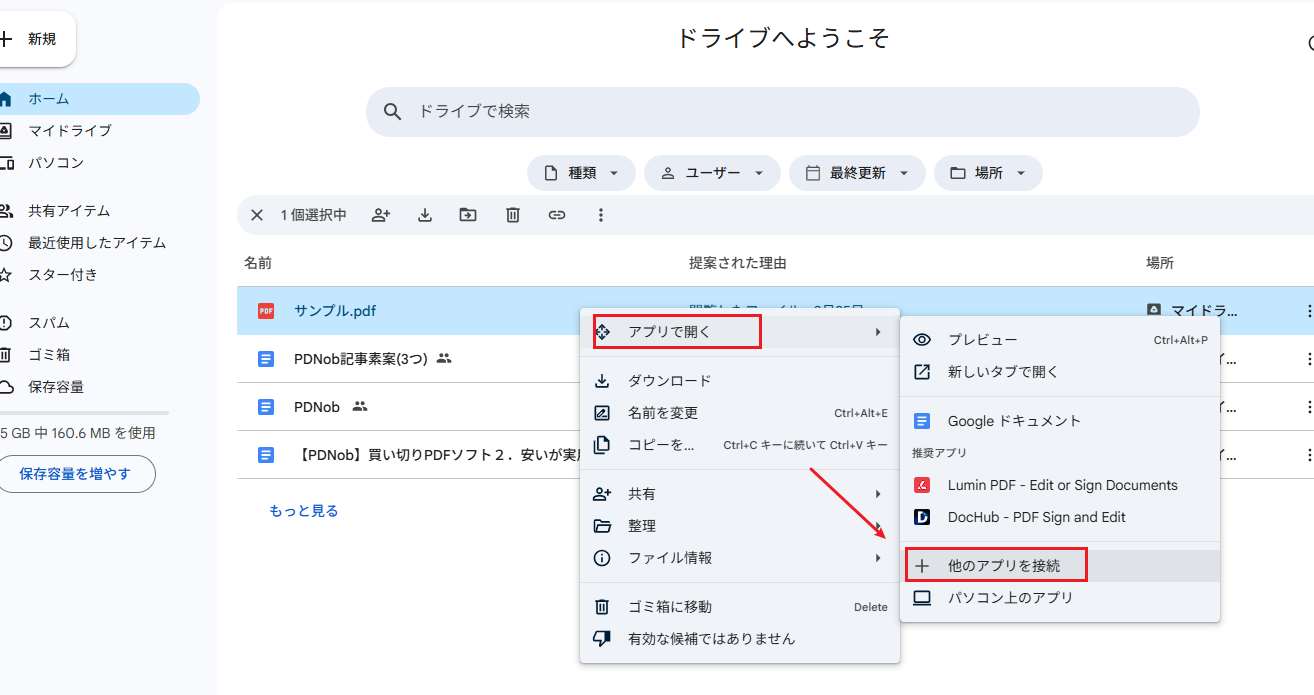Open the 最終更新 filter dropdown
The height and width of the screenshot is (695, 1314).
pyautogui.click(x=857, y=173)
